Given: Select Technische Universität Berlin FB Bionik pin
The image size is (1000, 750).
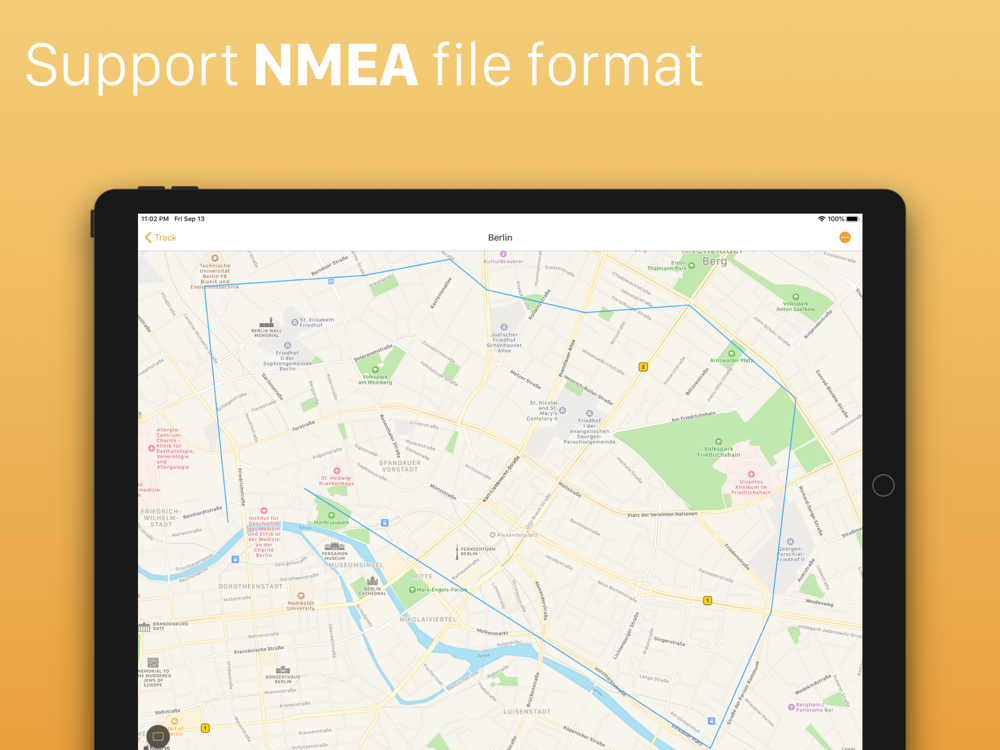Looking at the screenshot, I should click(x=215, y=258).
